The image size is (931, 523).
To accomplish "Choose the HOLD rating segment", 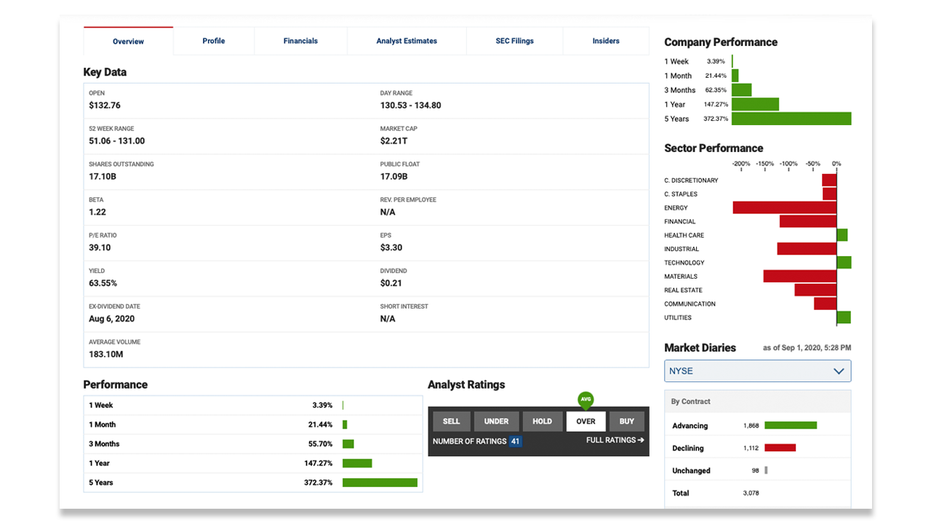I will [x=542, y=421].
